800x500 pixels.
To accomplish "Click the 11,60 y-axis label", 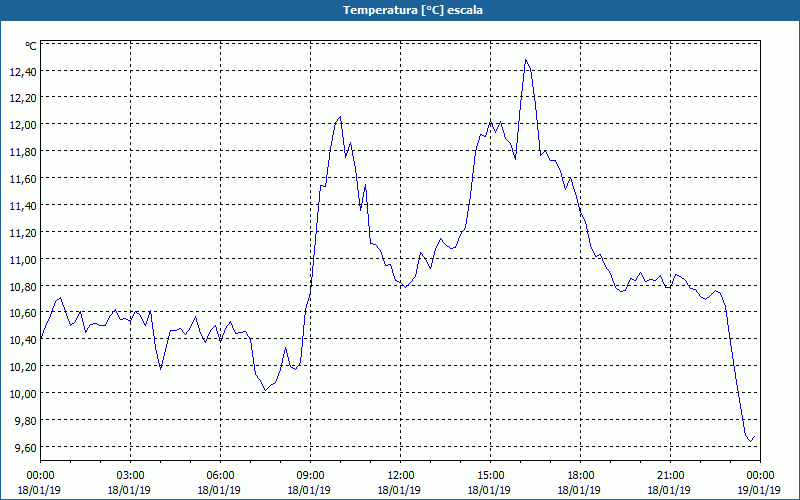I will tap(23, 179).
